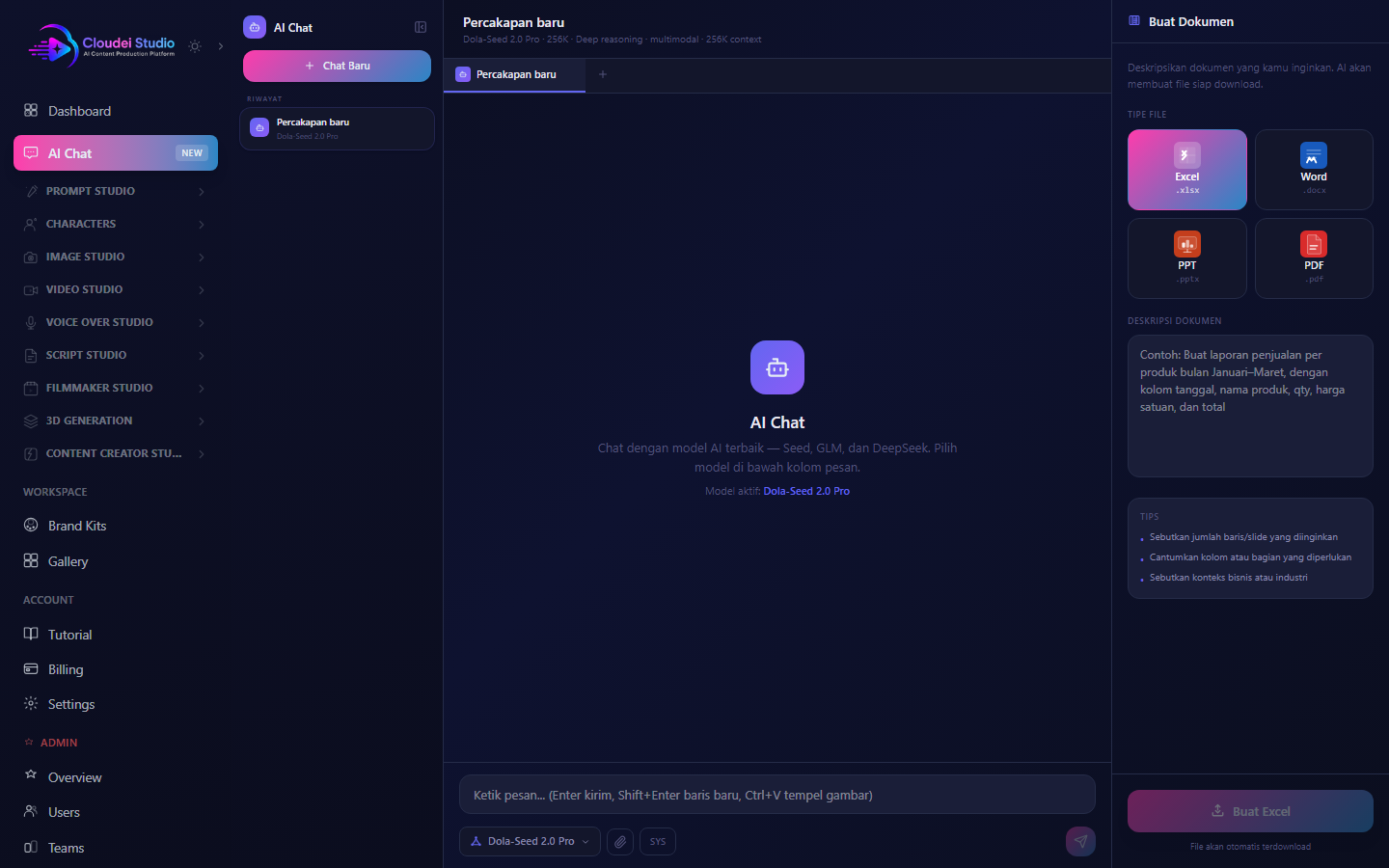Open admin Users page
Screen dimensions: 1389x868
116,812
